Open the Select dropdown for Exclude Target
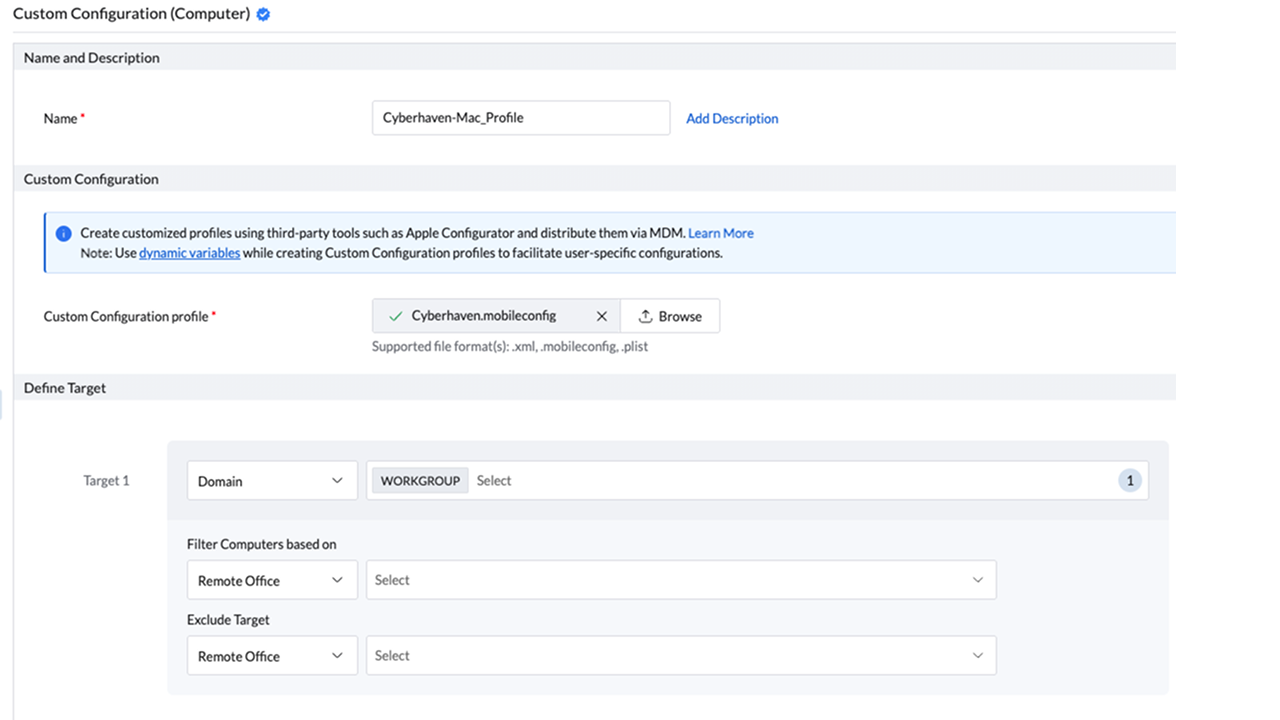This screenshot has height=720, width=1280. pos(680,656)
